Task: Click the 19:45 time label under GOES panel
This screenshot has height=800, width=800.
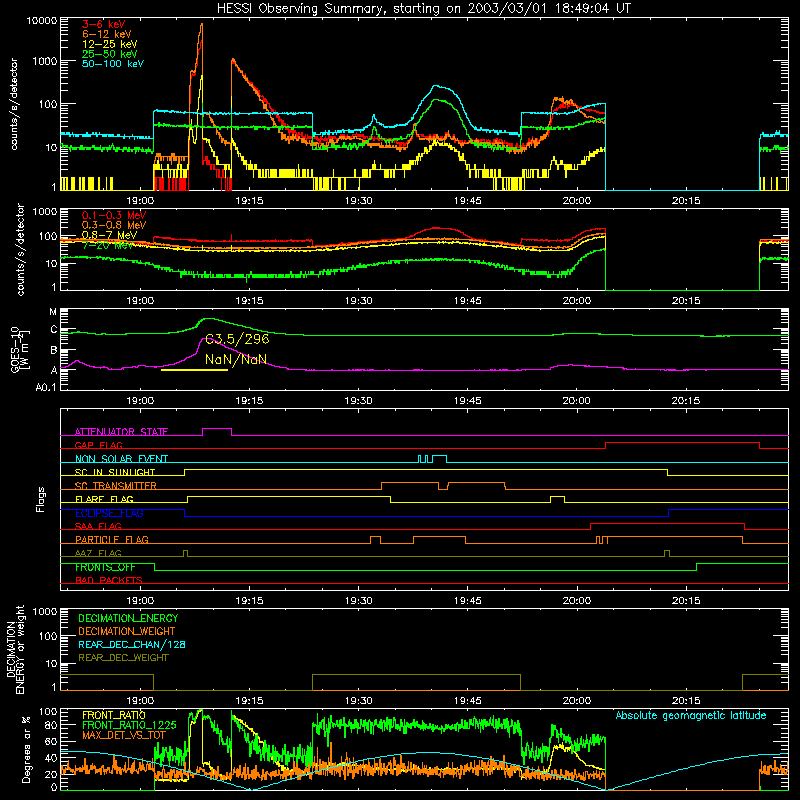Action: [x=467, y=401]
